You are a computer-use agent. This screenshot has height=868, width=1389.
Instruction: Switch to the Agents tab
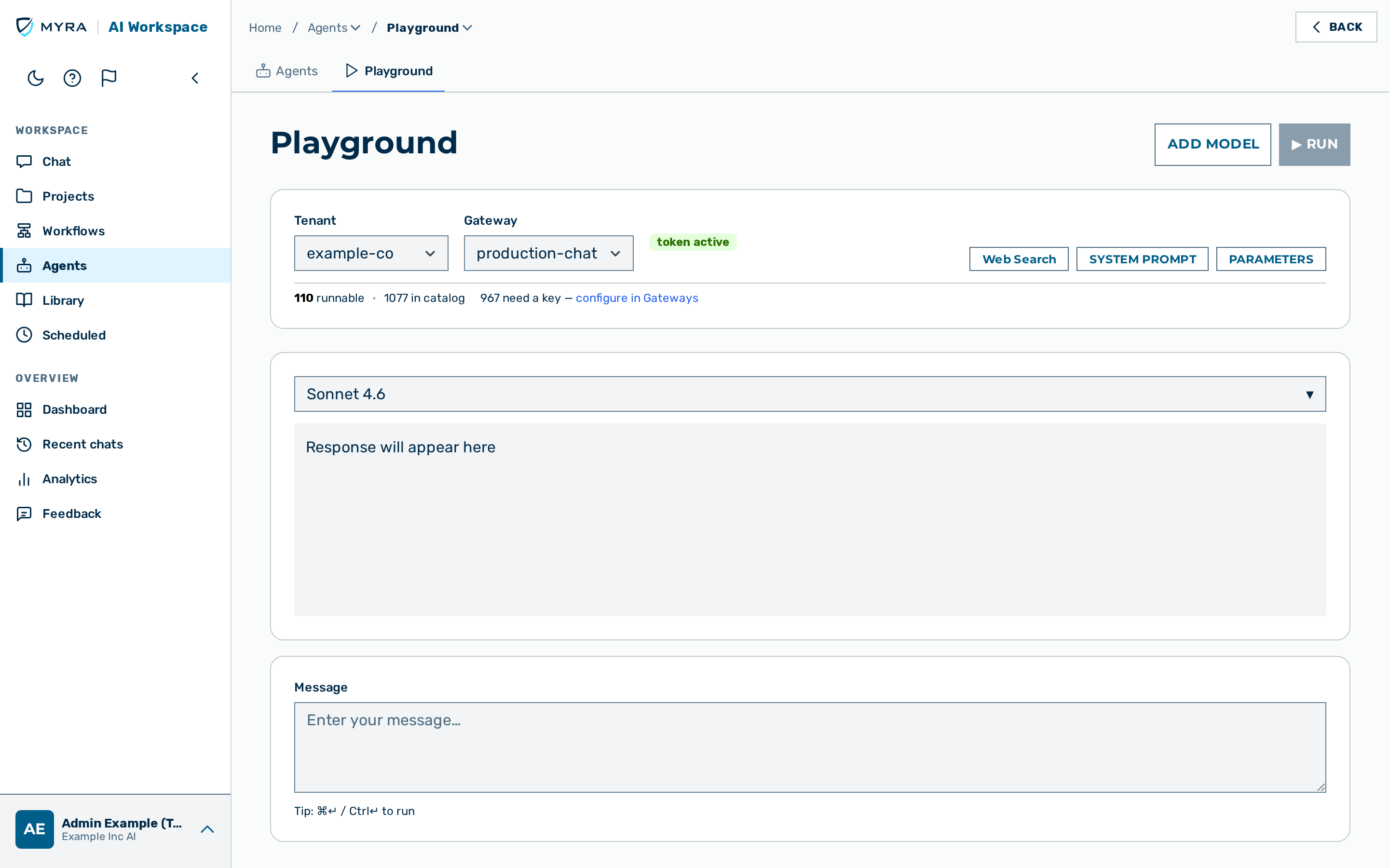[286, 70]
